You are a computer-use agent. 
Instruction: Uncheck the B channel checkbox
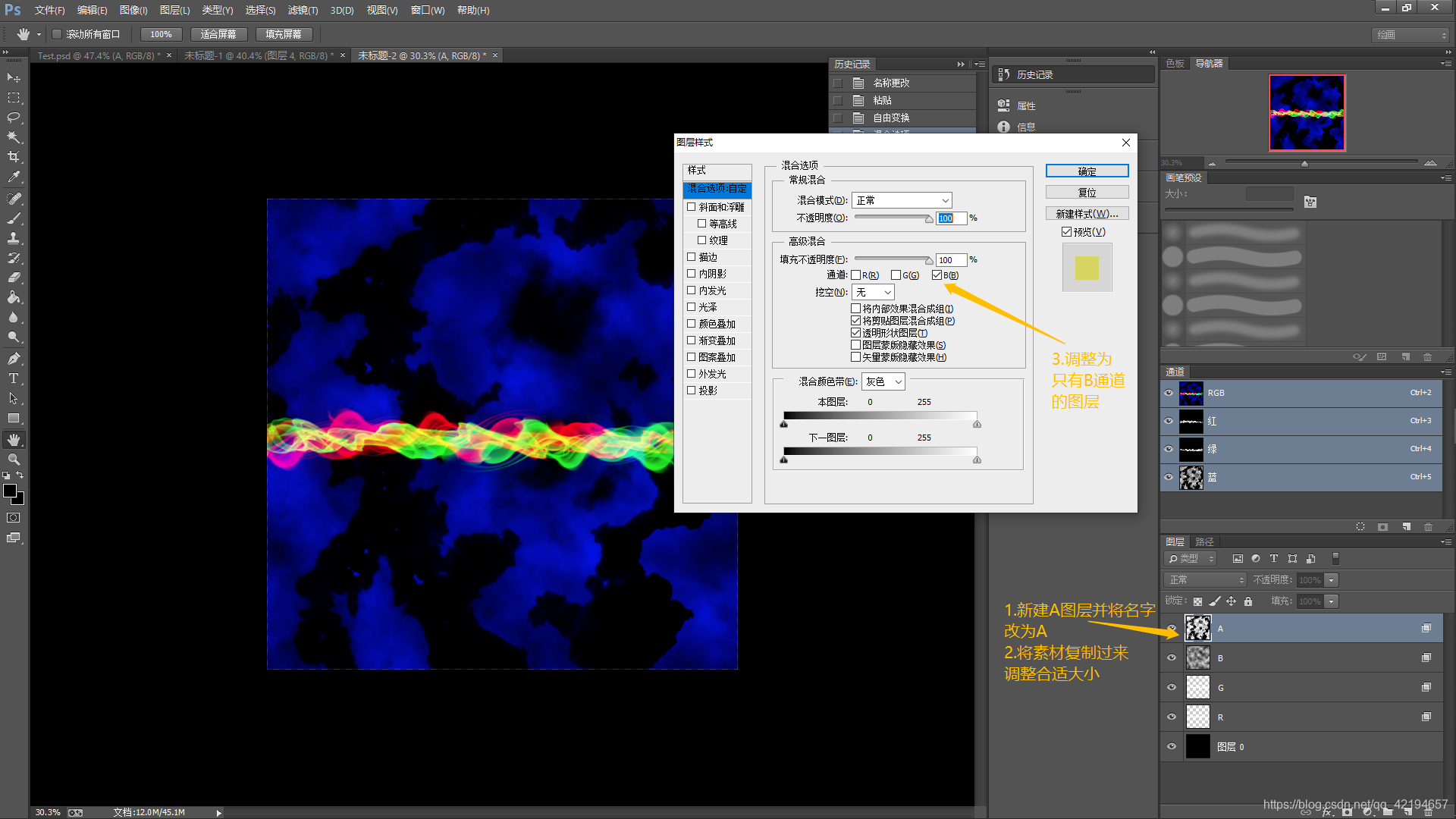pyautogui.click(x=937, y=275)
